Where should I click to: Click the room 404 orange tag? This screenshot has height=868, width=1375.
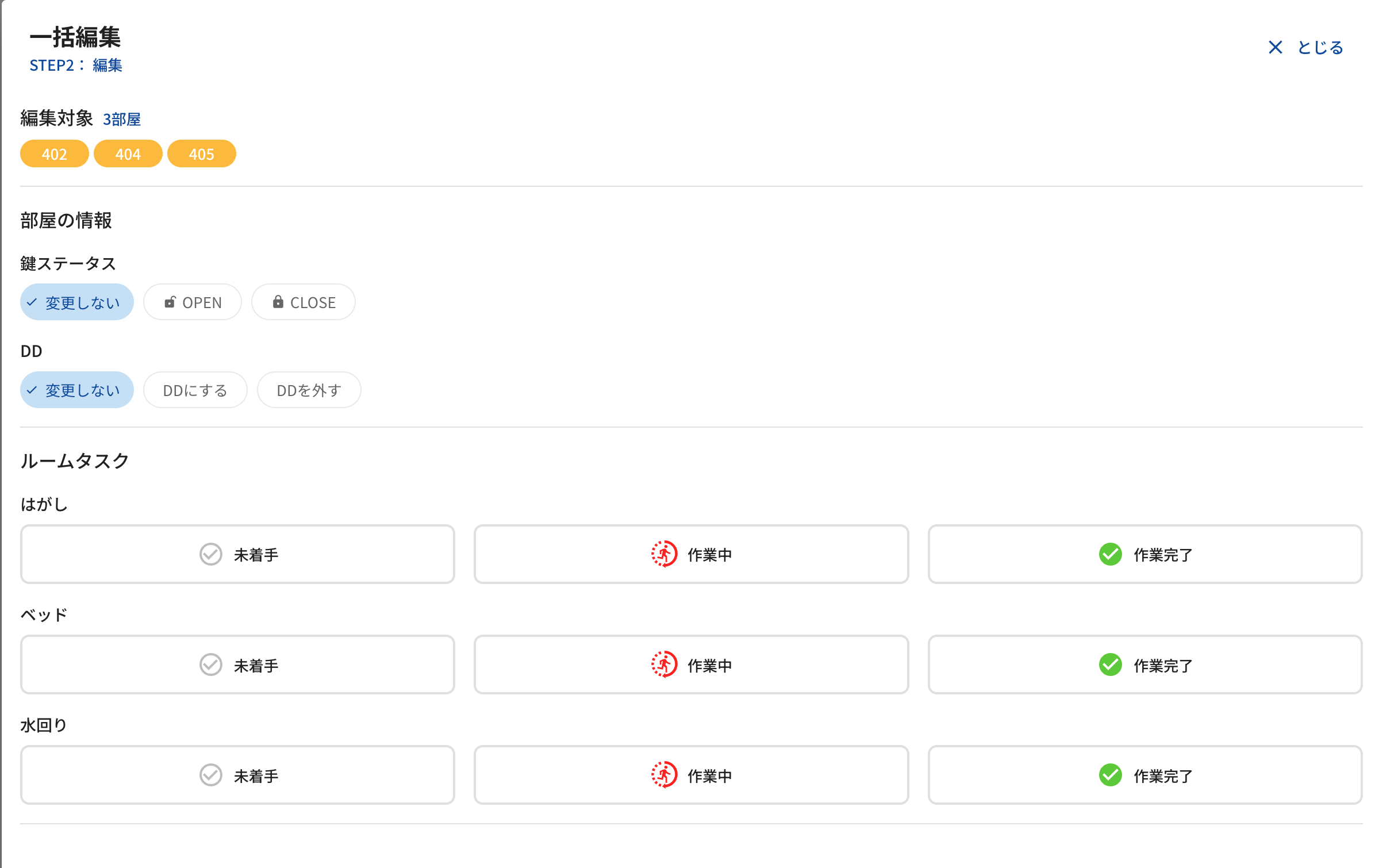128,154
